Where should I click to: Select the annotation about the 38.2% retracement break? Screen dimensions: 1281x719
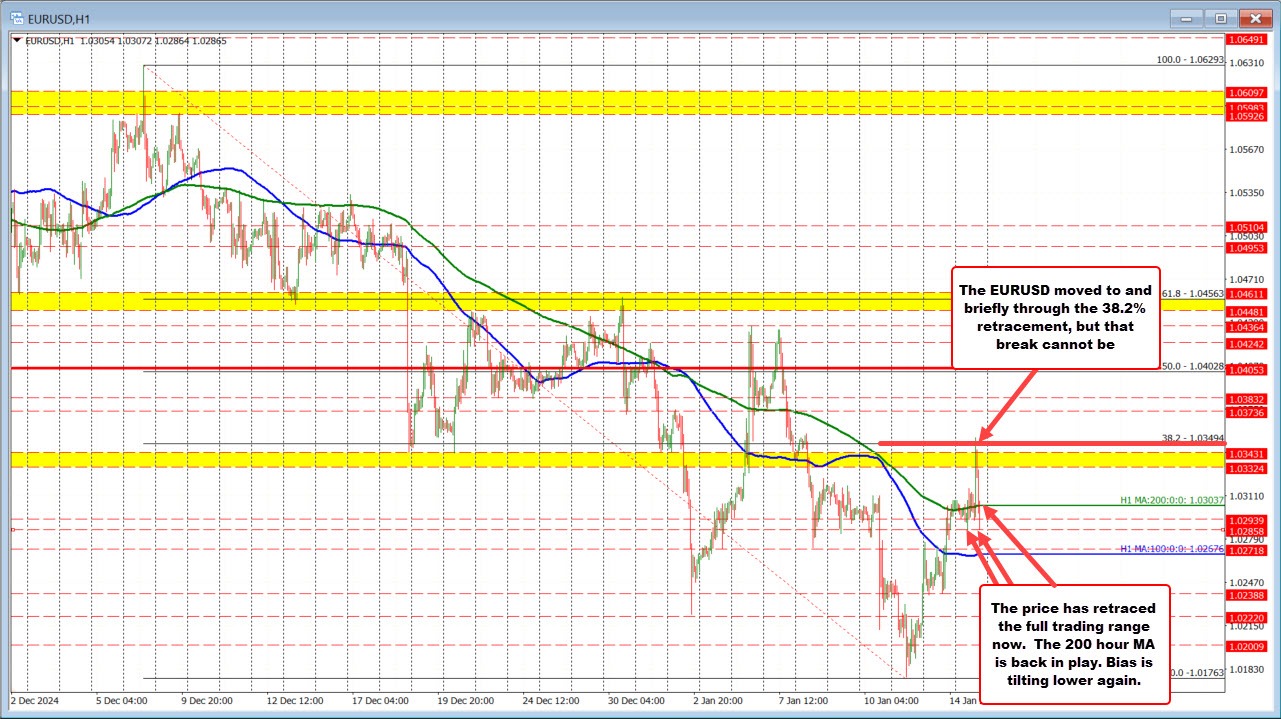pos(1055,318)
